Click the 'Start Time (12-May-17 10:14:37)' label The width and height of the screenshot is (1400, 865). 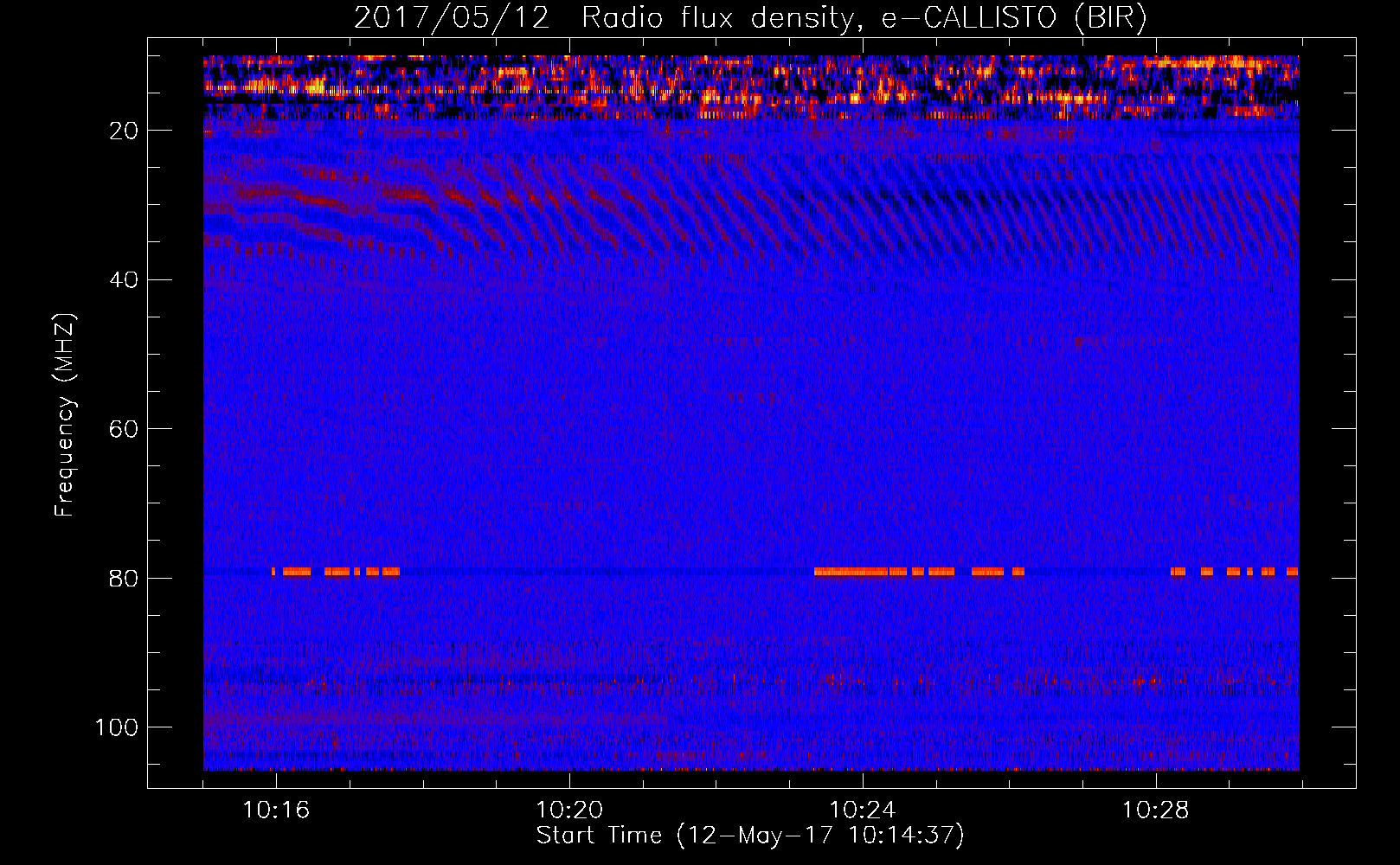[x=750, y=836]
